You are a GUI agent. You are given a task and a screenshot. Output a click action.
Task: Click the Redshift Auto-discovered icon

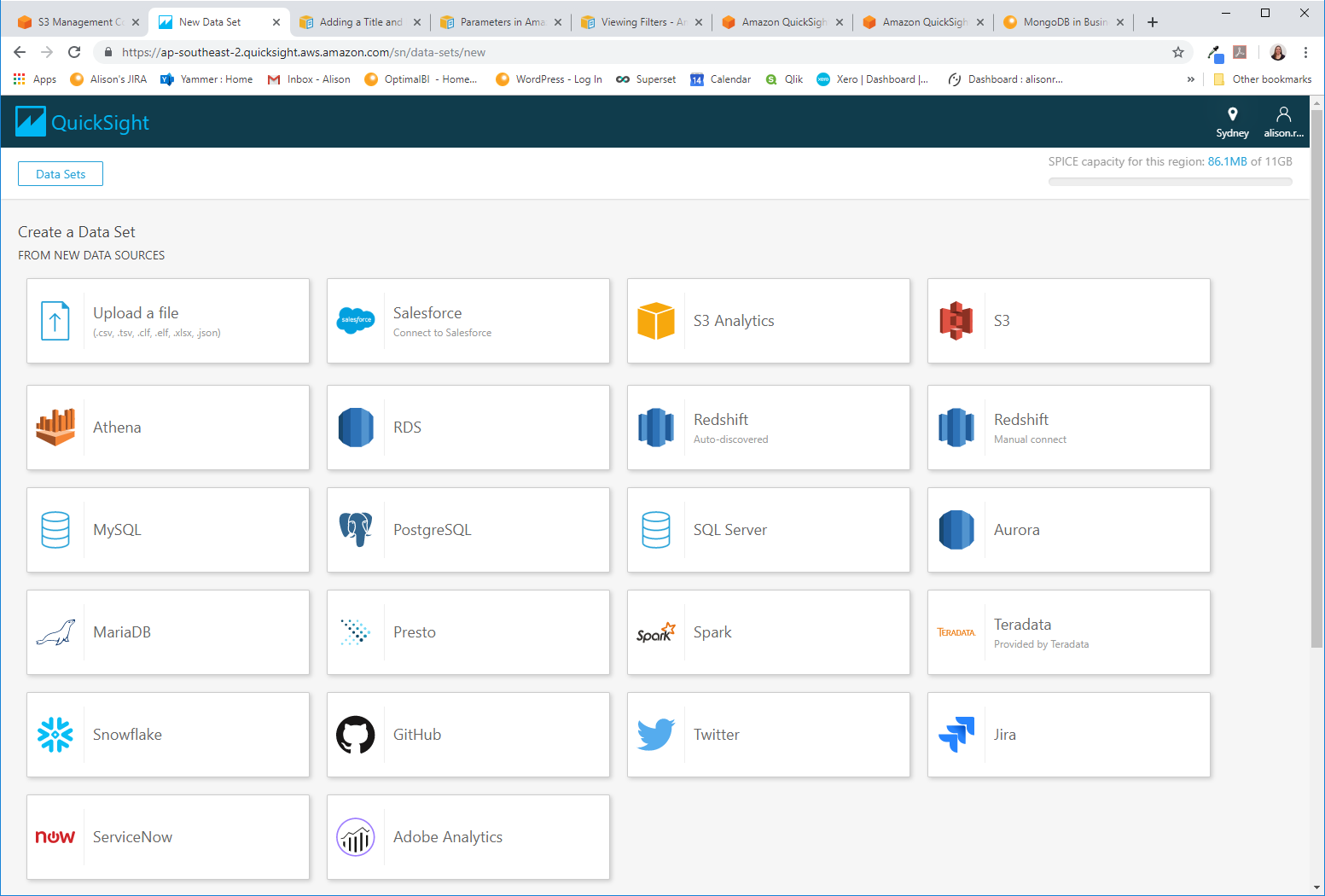[656, 428]
